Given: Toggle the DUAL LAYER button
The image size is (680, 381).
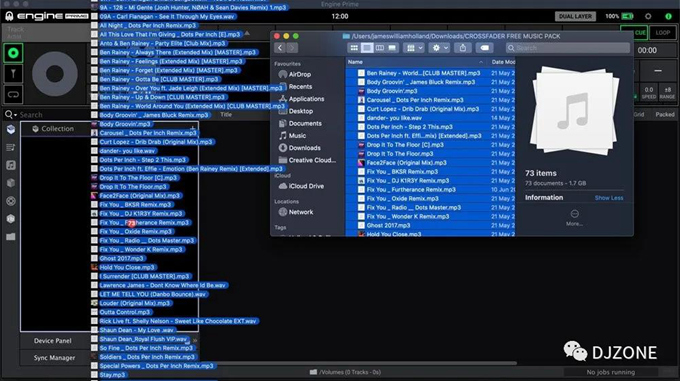Looking at the screenshot, I should pyautogui.click(x=575, y=16).
